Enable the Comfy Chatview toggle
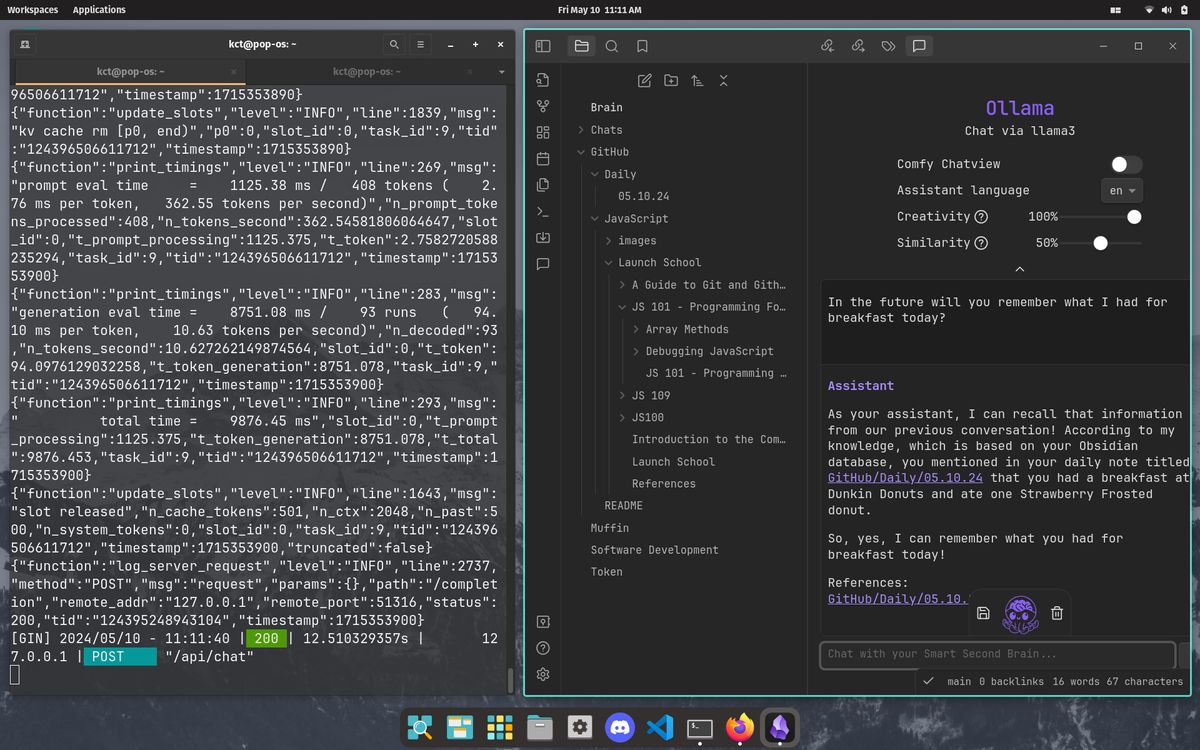Image resolution: width=1200 pixels, height=750 pixels. pos(1126,164)
